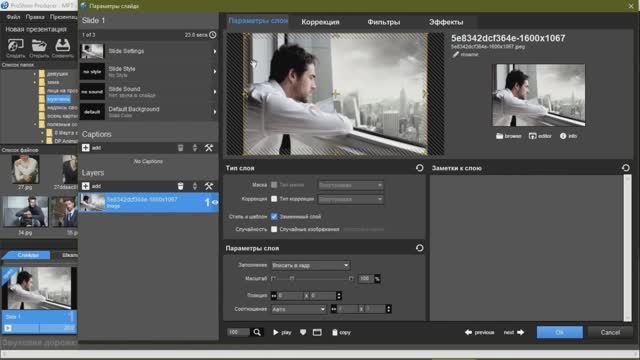Expand Slide Sound arrow
Image resolution: width=640 pixels, height=360 pixels.
(x=215, y=92)
